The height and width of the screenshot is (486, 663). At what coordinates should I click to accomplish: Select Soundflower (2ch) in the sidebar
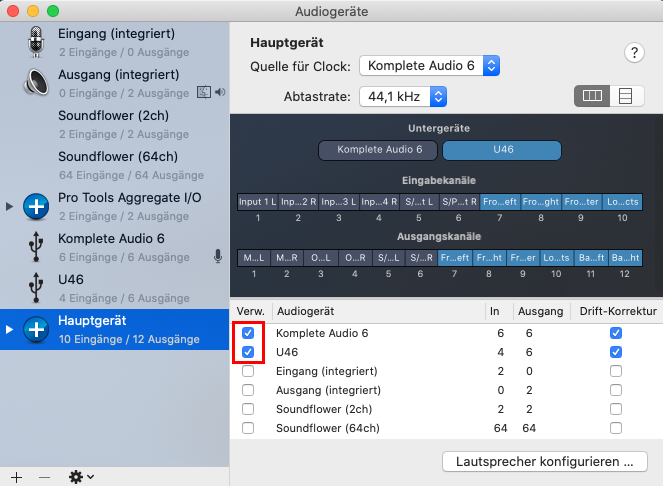click(x=115, y=124)
